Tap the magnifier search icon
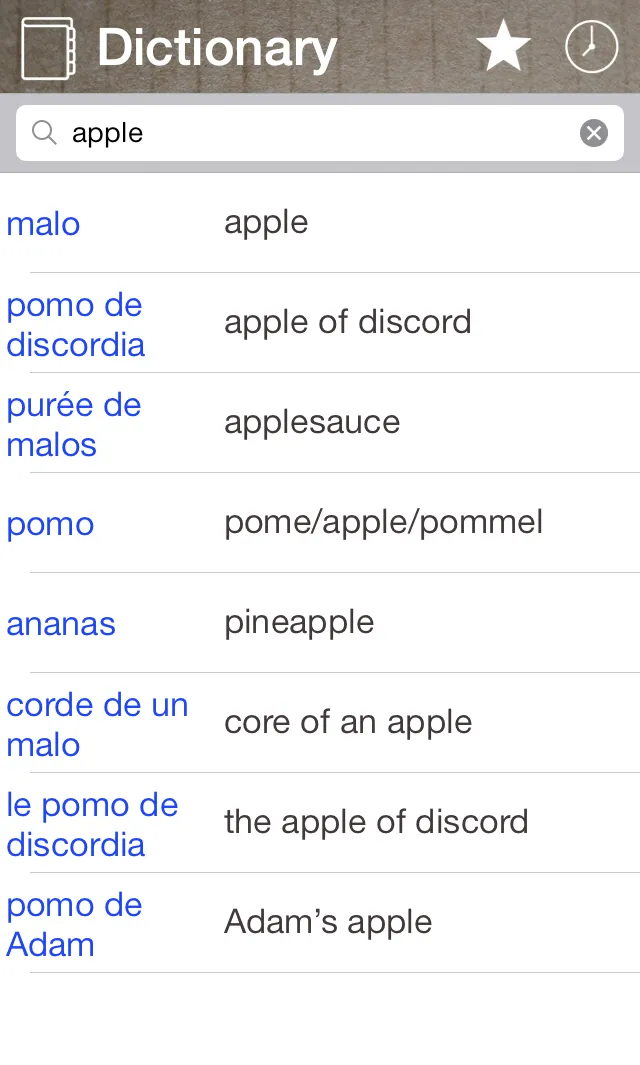 [x=44, y=132]
